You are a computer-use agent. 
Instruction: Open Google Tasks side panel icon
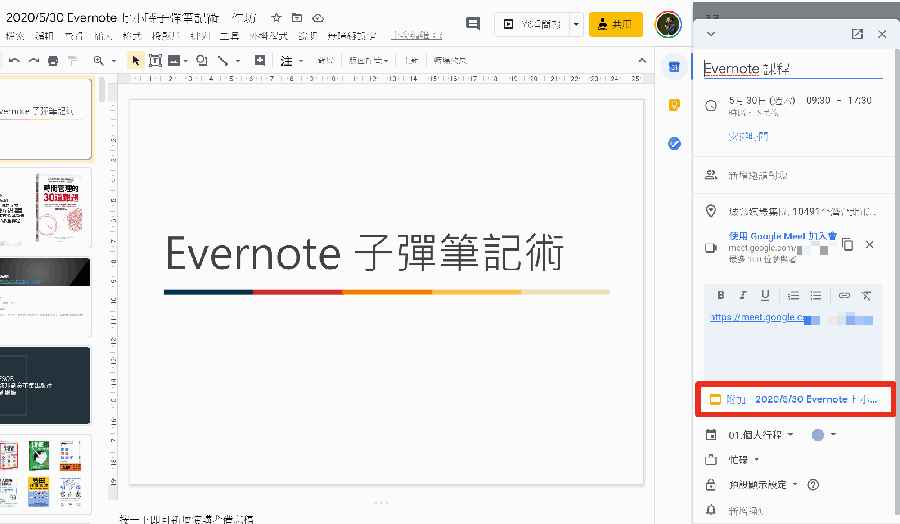pos(674,143)
